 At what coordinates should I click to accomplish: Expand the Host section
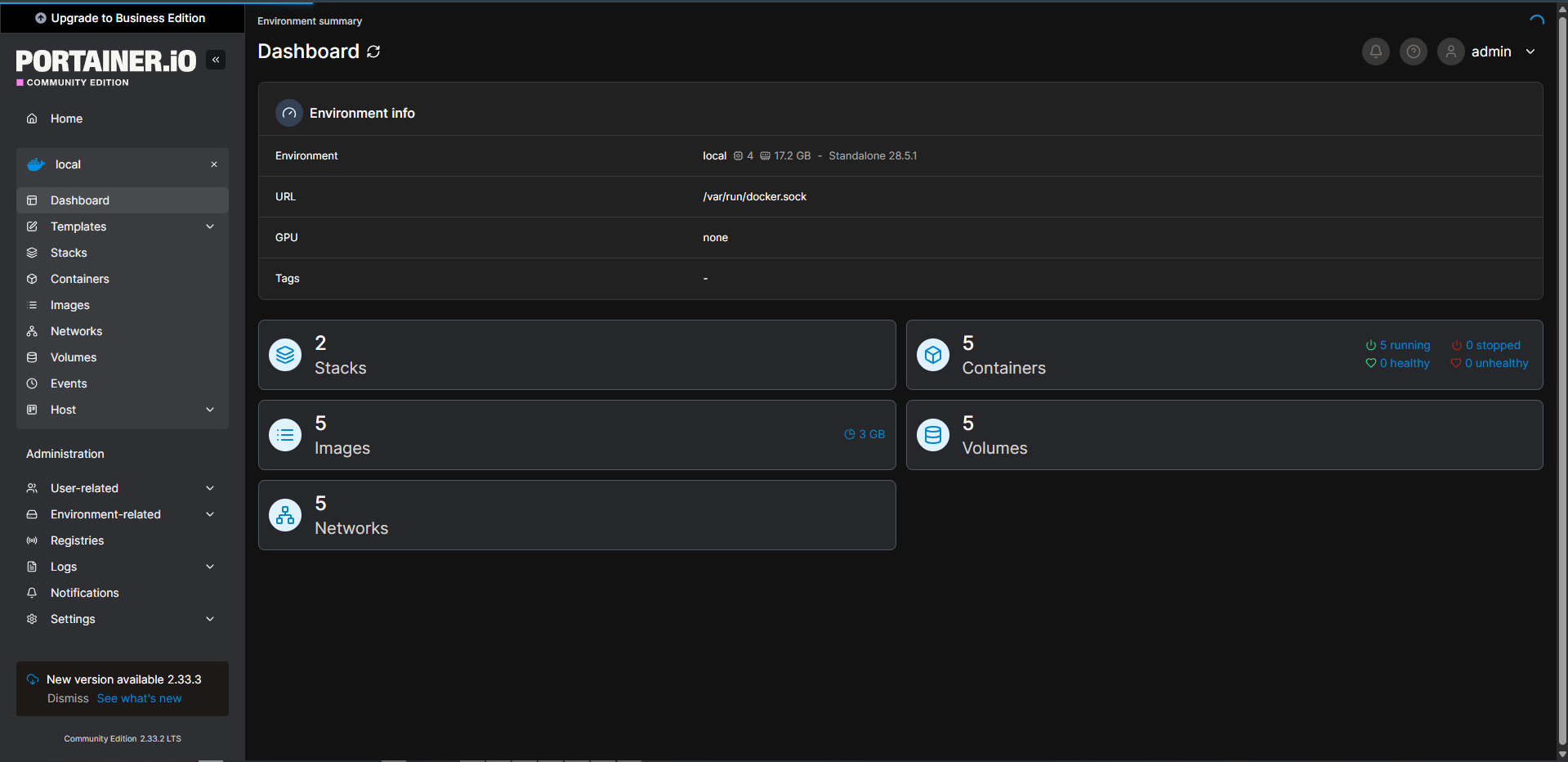(x=210, y=410)
